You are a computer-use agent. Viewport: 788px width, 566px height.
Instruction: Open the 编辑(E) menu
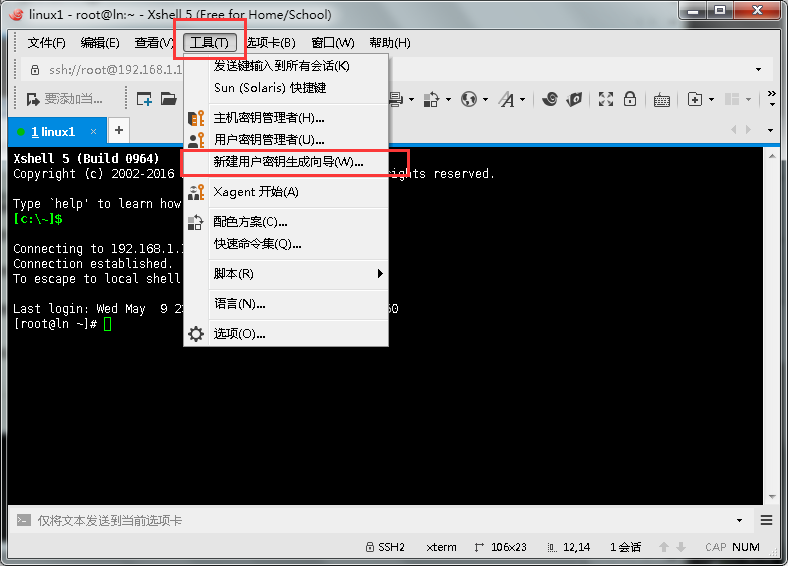point(100,43)
